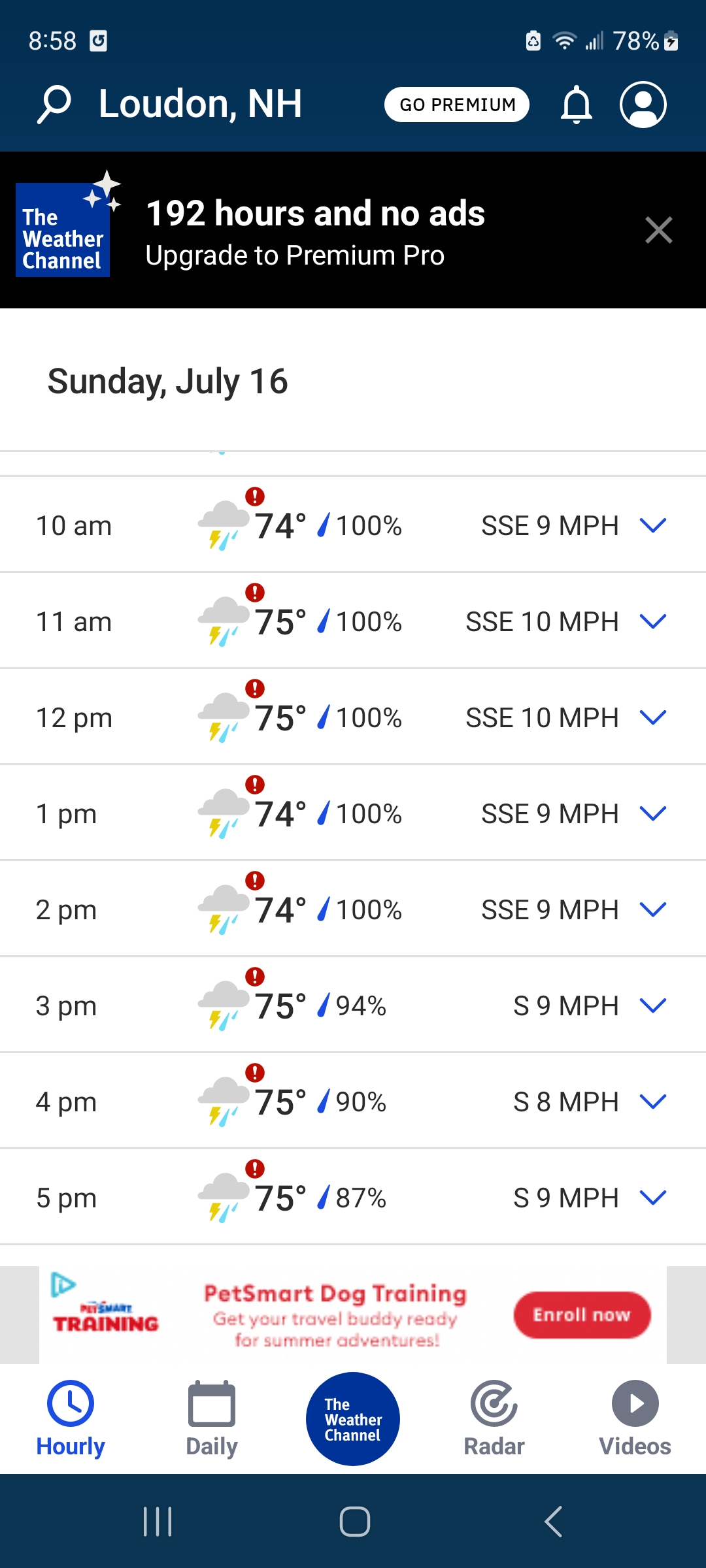The height and width of the screenshot is (1568, 706).
Task: Open Upgrade to Premium Pro banner
Action: (314, 231)
